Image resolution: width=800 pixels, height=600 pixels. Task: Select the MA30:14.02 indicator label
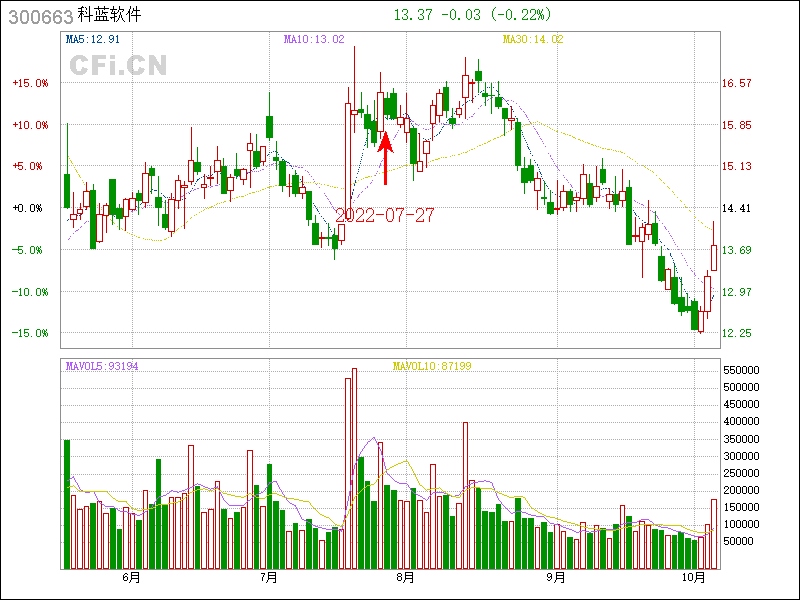pyautogui.click(x=533, y=40)
